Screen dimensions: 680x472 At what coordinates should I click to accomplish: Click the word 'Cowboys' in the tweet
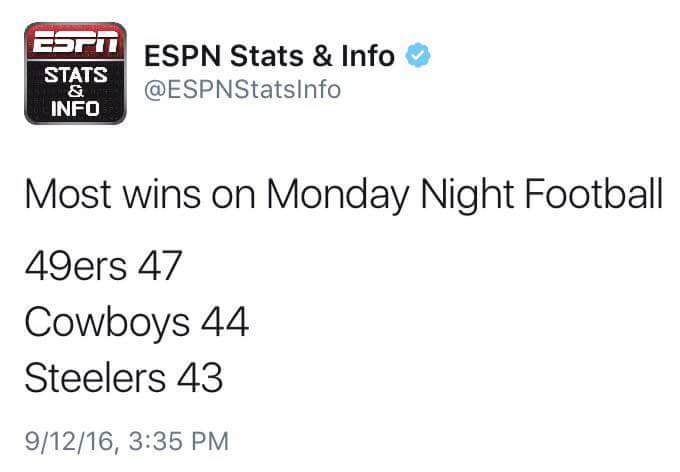107,324
